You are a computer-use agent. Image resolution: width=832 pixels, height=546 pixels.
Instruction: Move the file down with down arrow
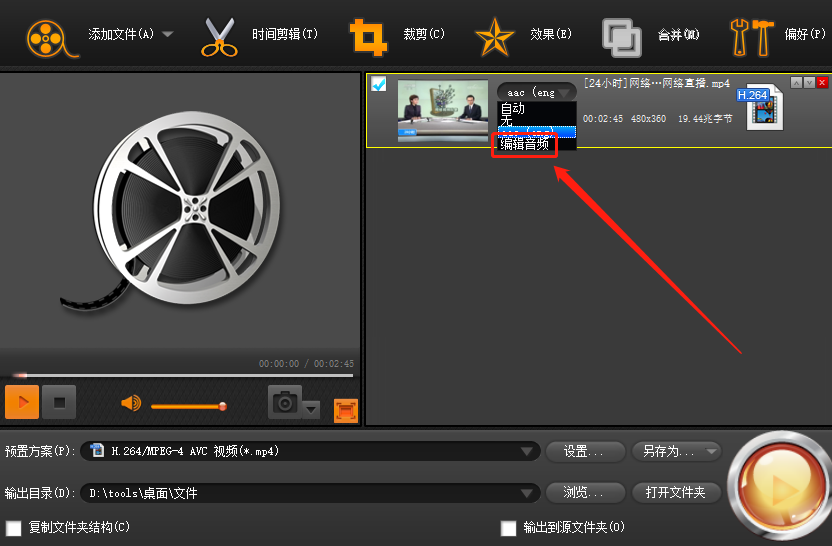[809, 82]
